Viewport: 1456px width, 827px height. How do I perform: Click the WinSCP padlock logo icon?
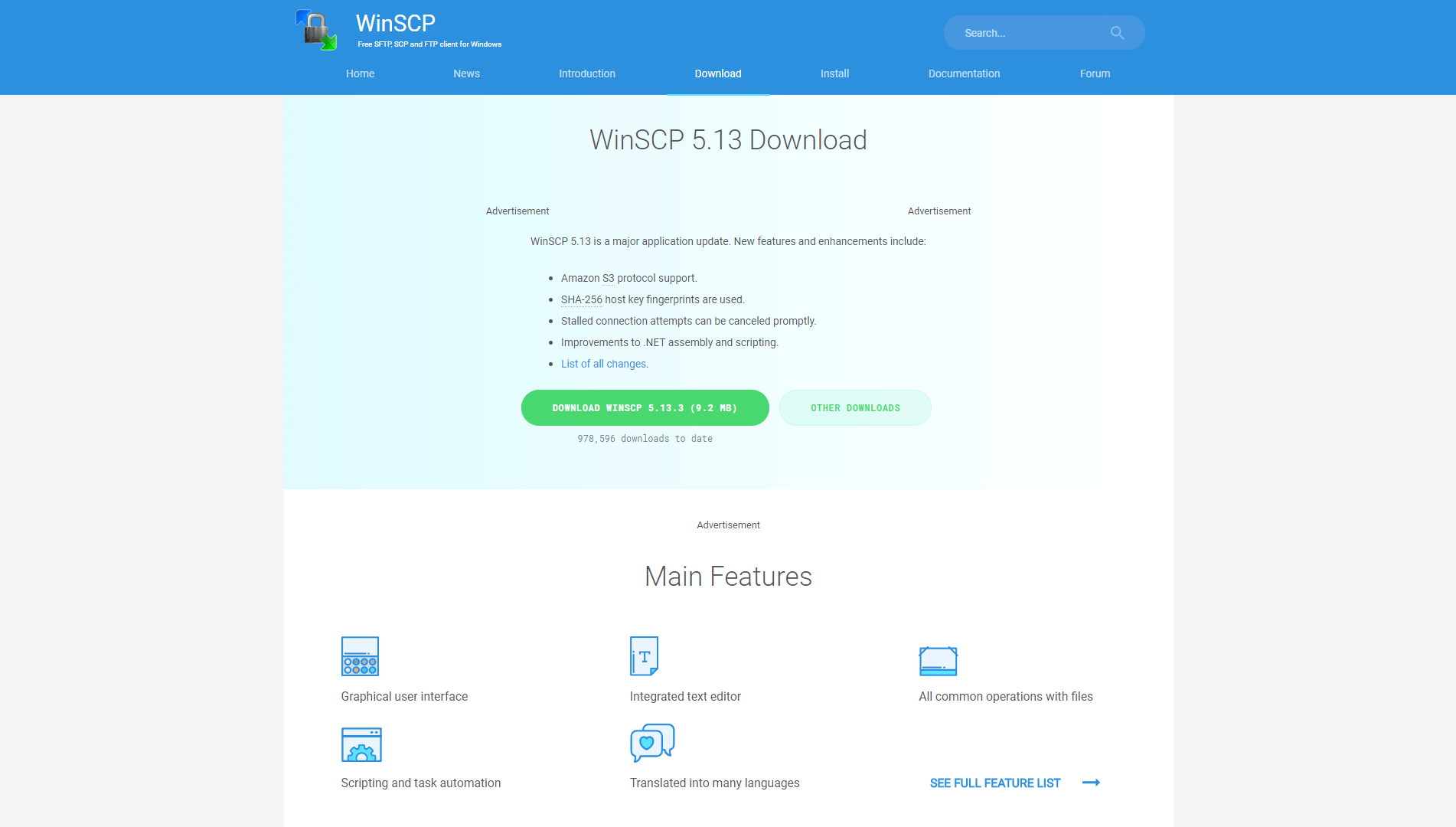pos(316,30)
